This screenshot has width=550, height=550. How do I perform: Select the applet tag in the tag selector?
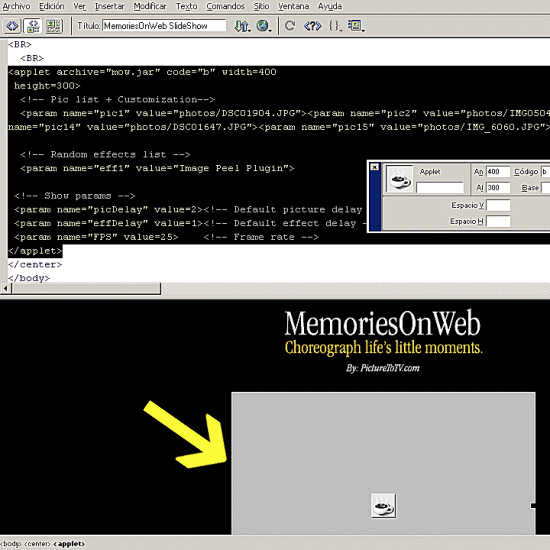[x=69, y=544]
